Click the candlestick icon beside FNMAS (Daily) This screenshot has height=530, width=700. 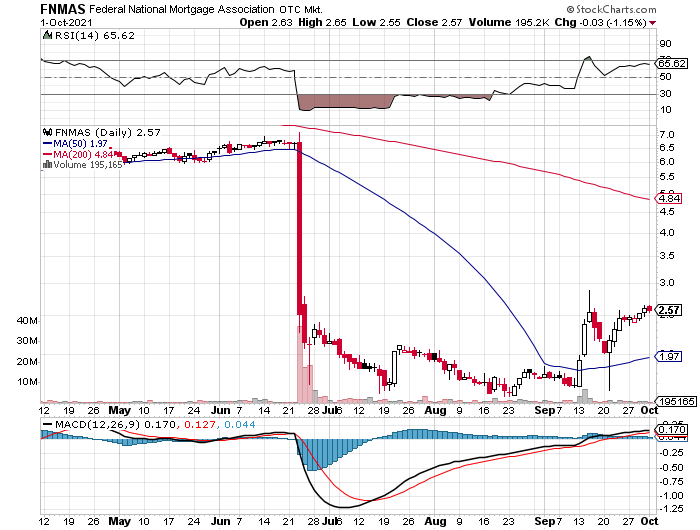click(47, 132)
